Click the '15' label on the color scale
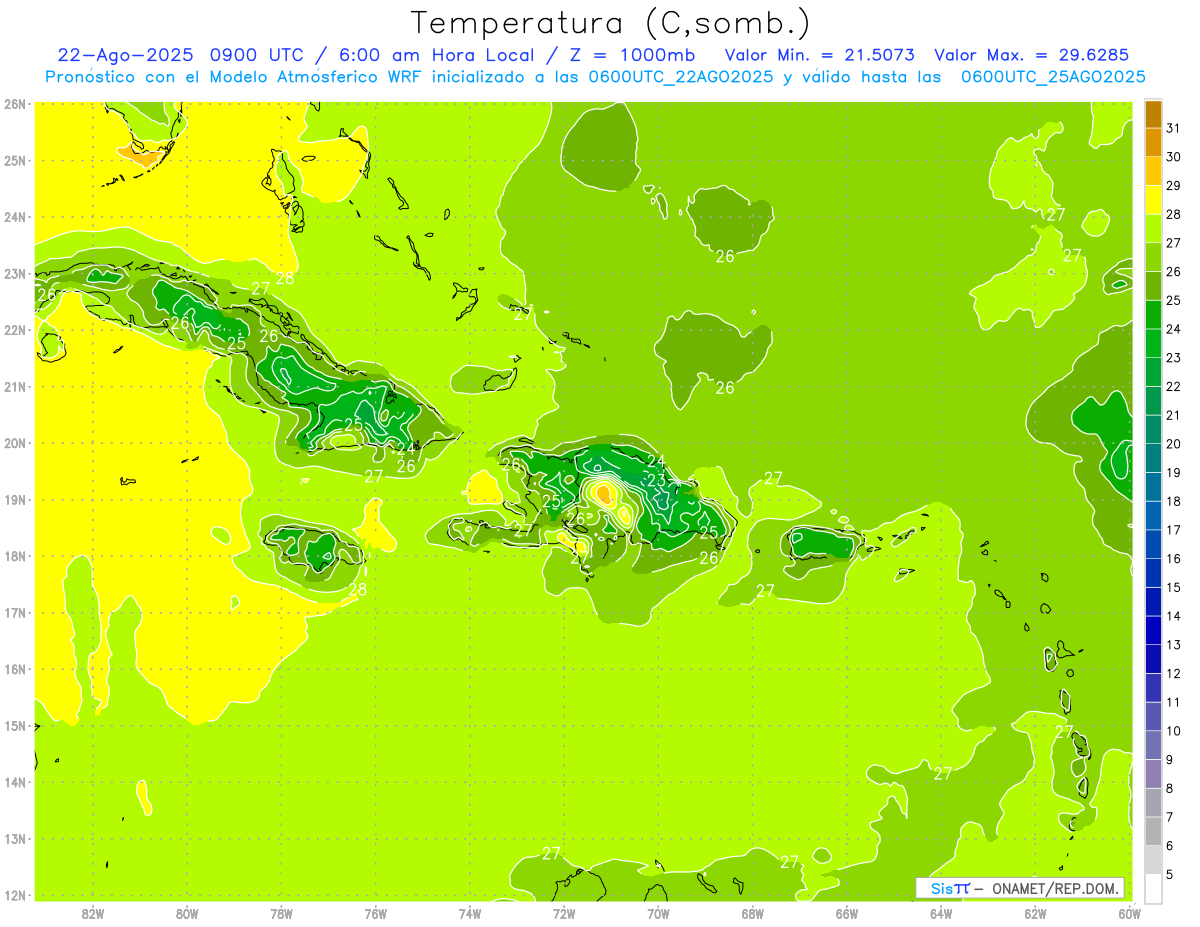This screenshot has width=1200, height=927. (1174, 587)
